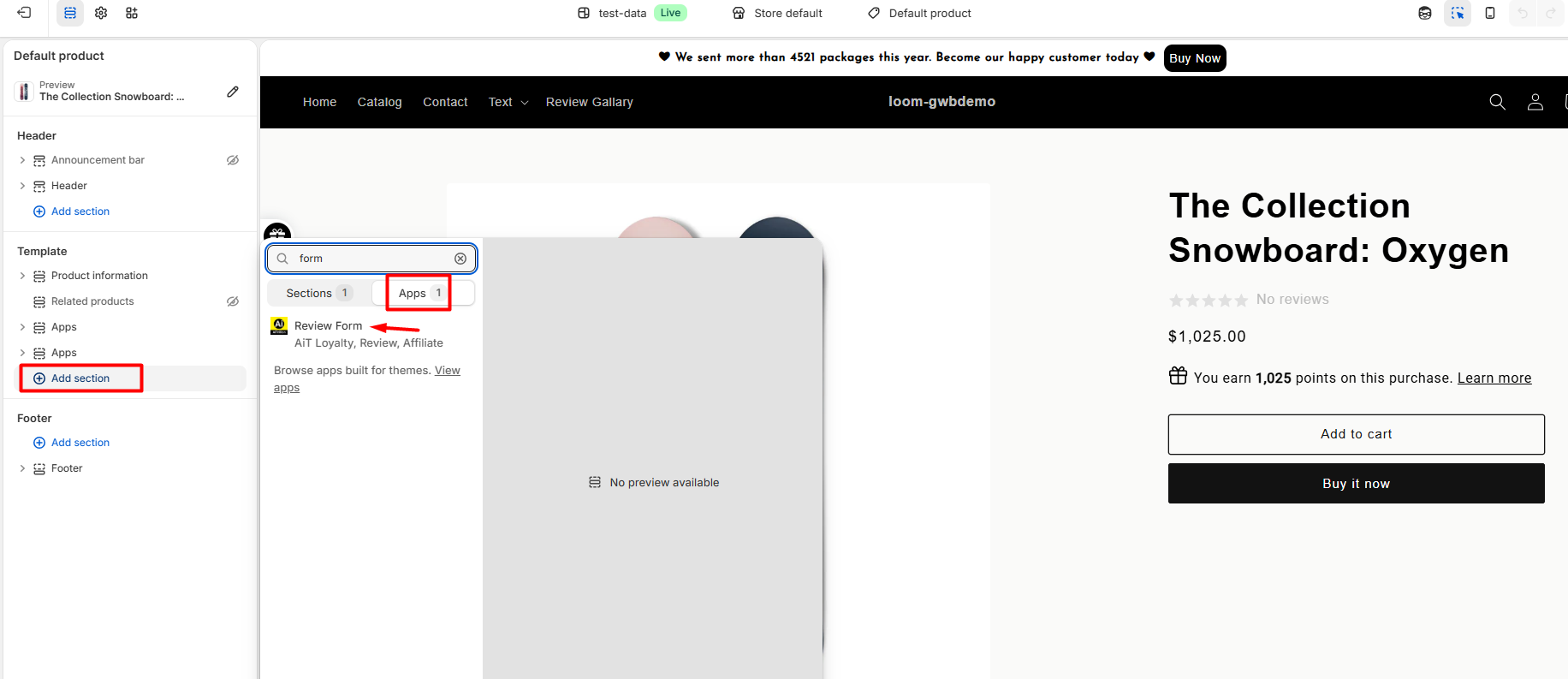Select the sections panel icon
The width and height of the screenshot is (1568, 679).
pos(70,13)
